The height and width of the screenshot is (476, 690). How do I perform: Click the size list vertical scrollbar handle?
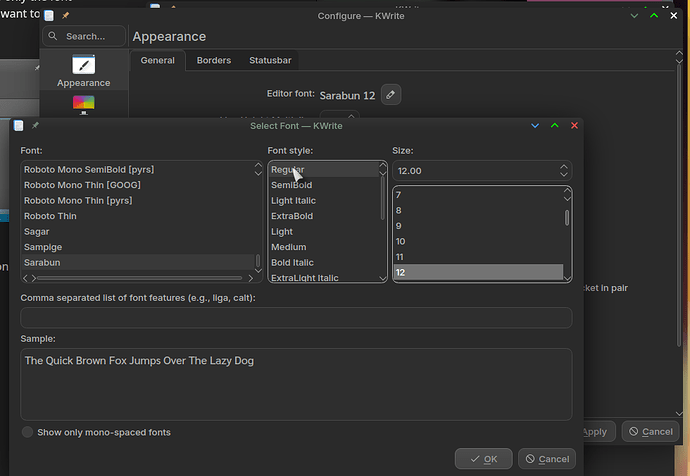tap(567, 218)
